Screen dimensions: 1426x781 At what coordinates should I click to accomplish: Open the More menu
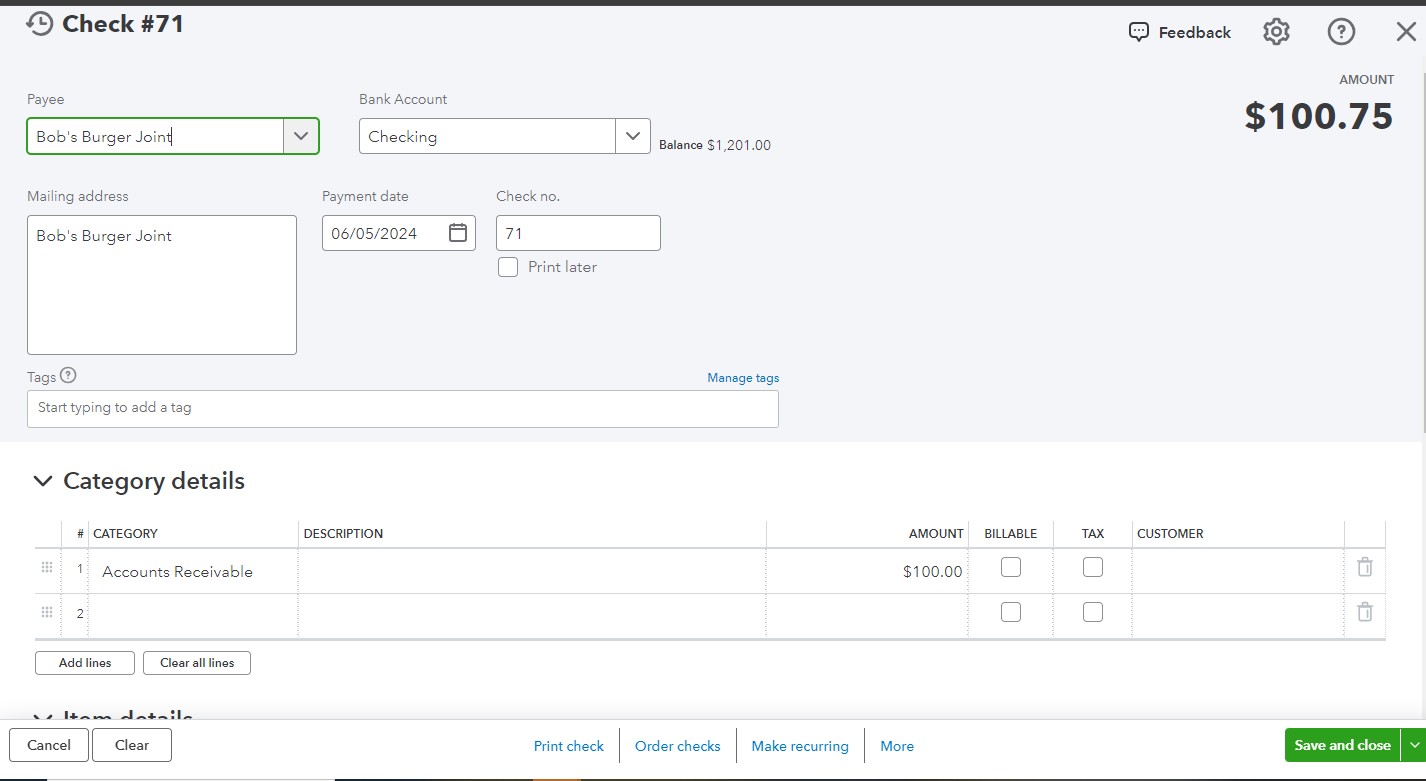[x=896, y=745]
